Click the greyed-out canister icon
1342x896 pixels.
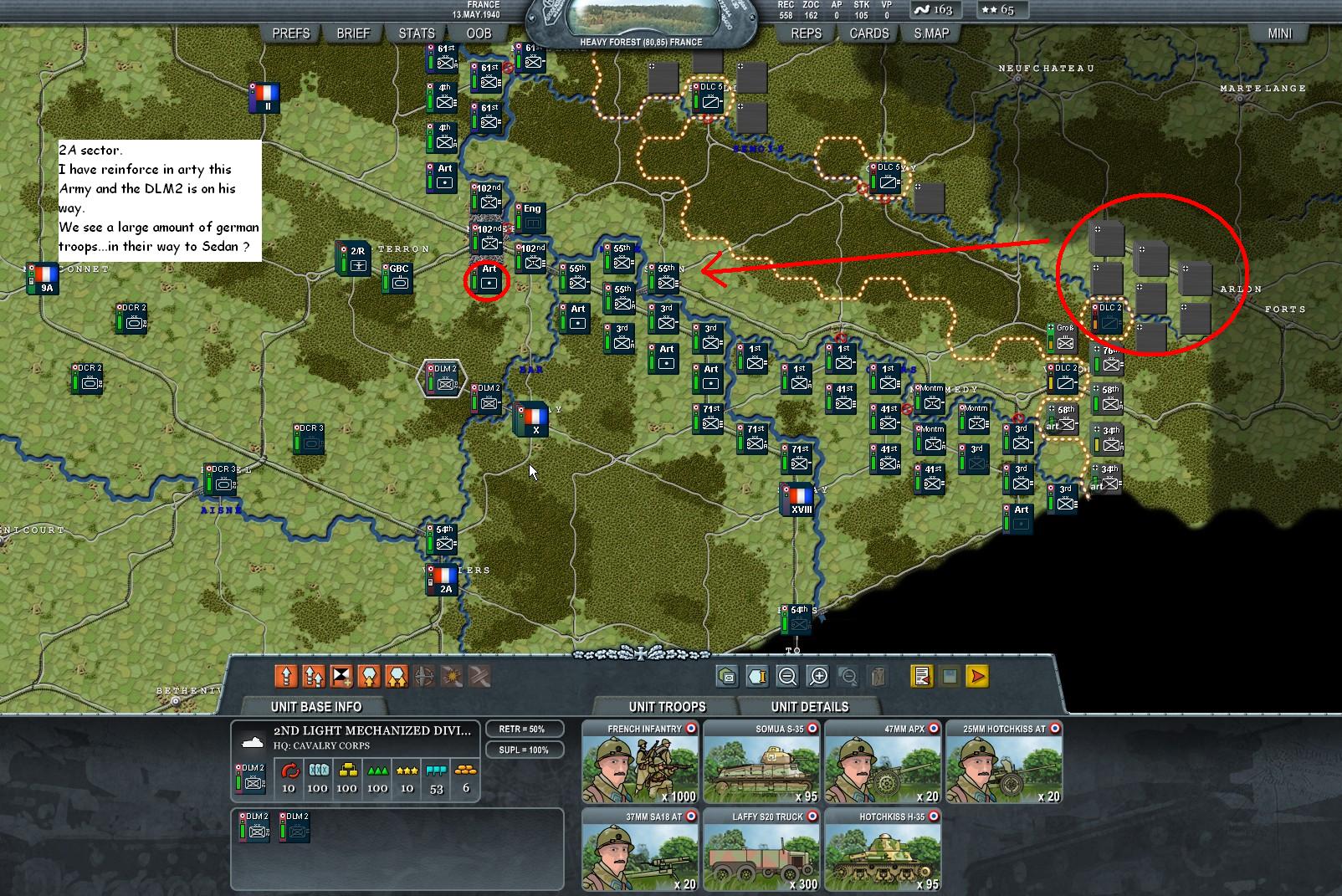(x=878, y=676)
